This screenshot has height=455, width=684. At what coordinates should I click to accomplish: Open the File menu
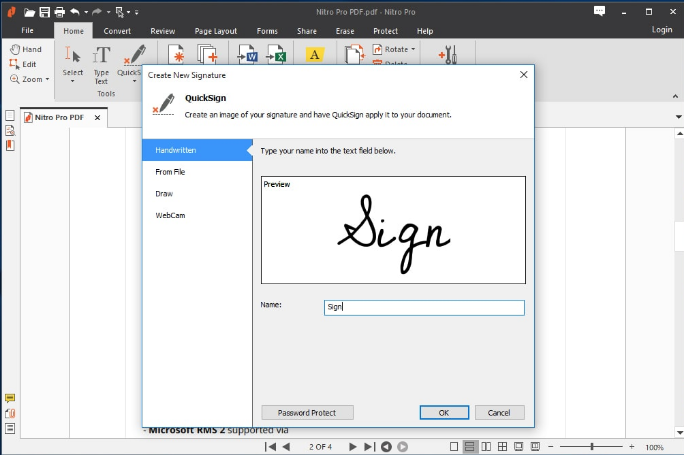[x=27, y=31]
